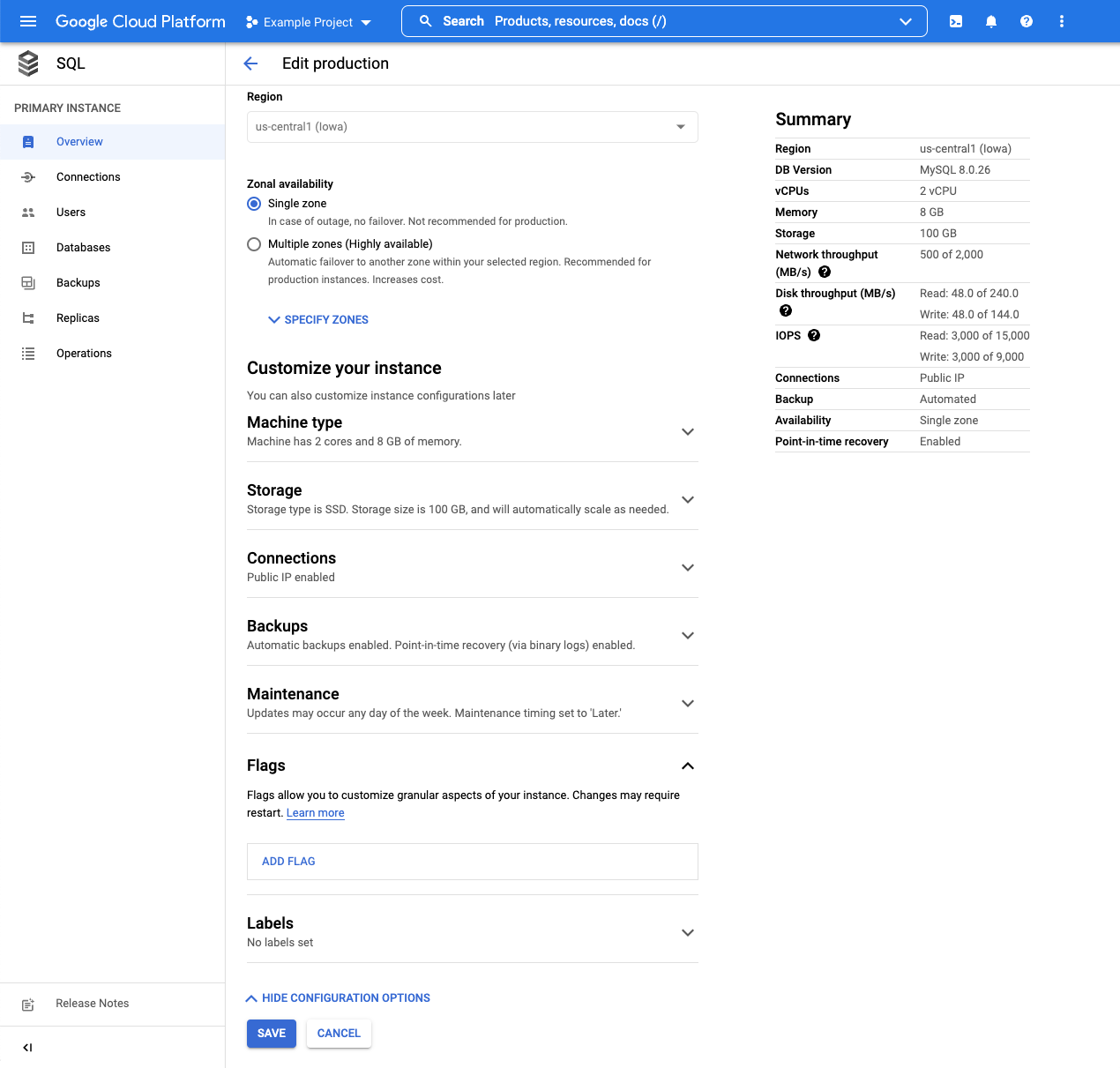
Task: Click Google Cloud Platform logo text
Action: click(x=140, y=21)
